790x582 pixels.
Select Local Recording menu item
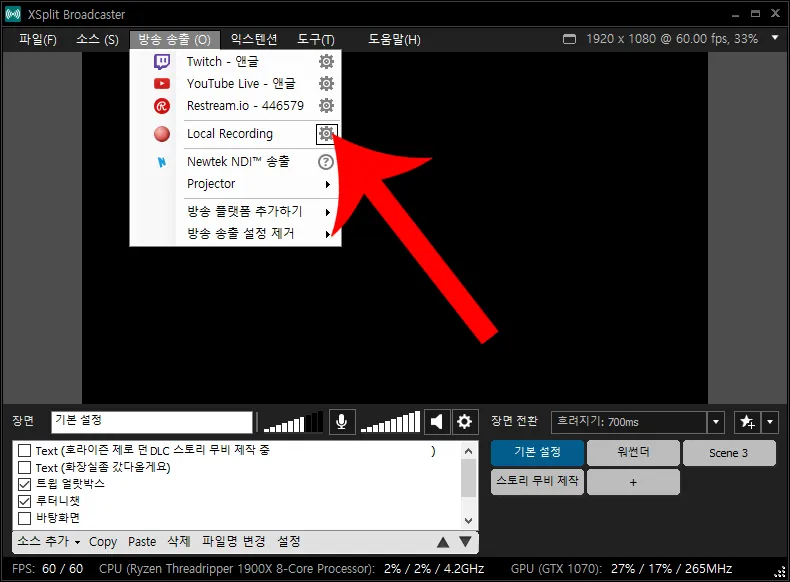230,134
